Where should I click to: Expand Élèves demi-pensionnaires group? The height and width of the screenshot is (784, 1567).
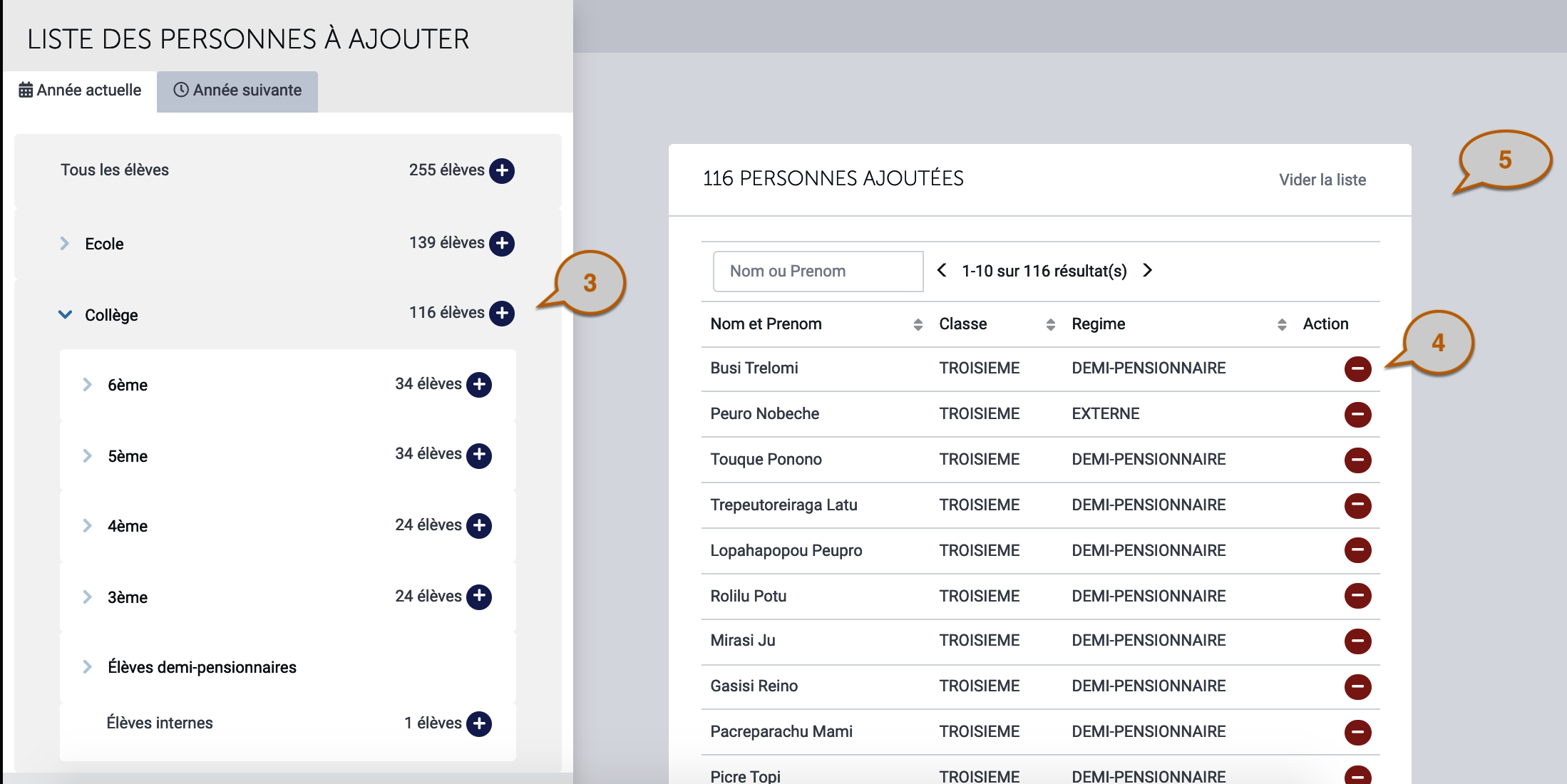(88, 666)
